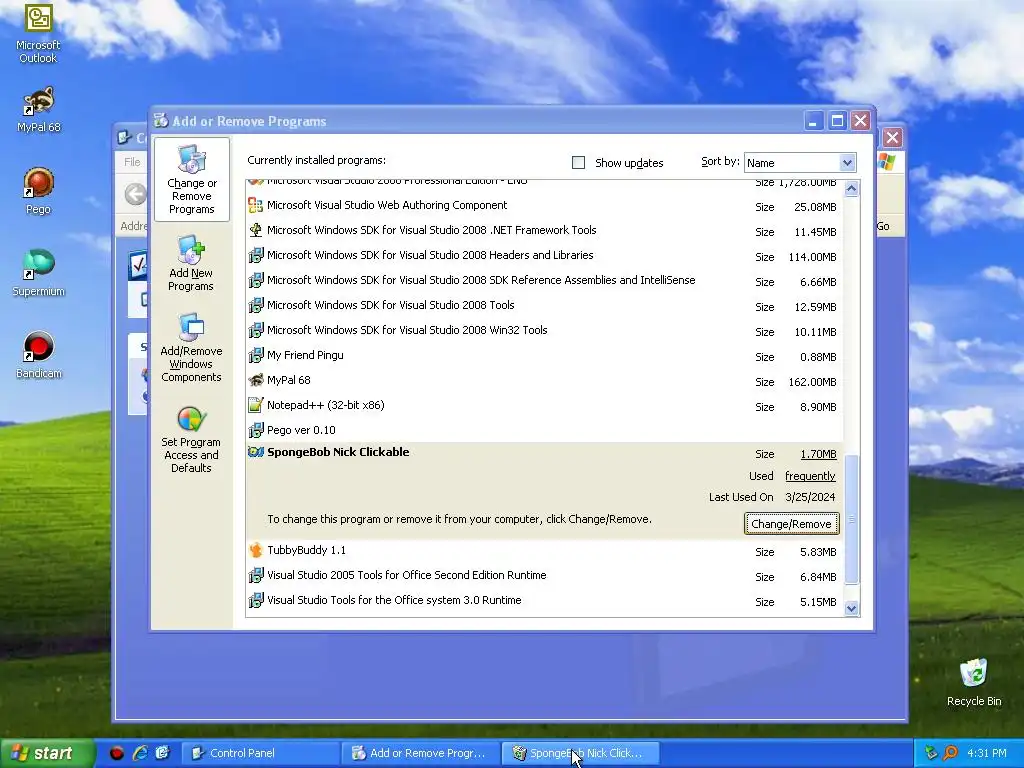Select Visual Studio 2005 Tools for Office Runtime
The image size is (1024, 768).
tap(545, 576)
